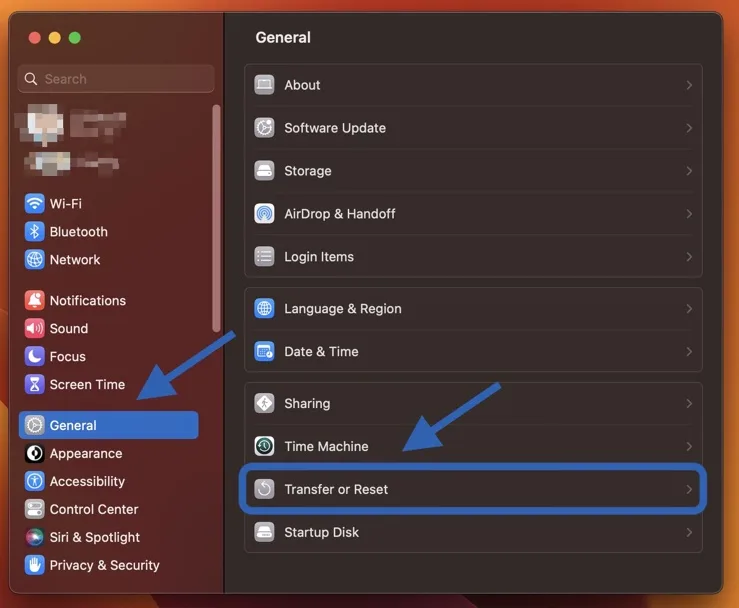Viewport: 739px width, 608px height.
Task: Click the sidebar scrollbar
Action: point(216,218)
